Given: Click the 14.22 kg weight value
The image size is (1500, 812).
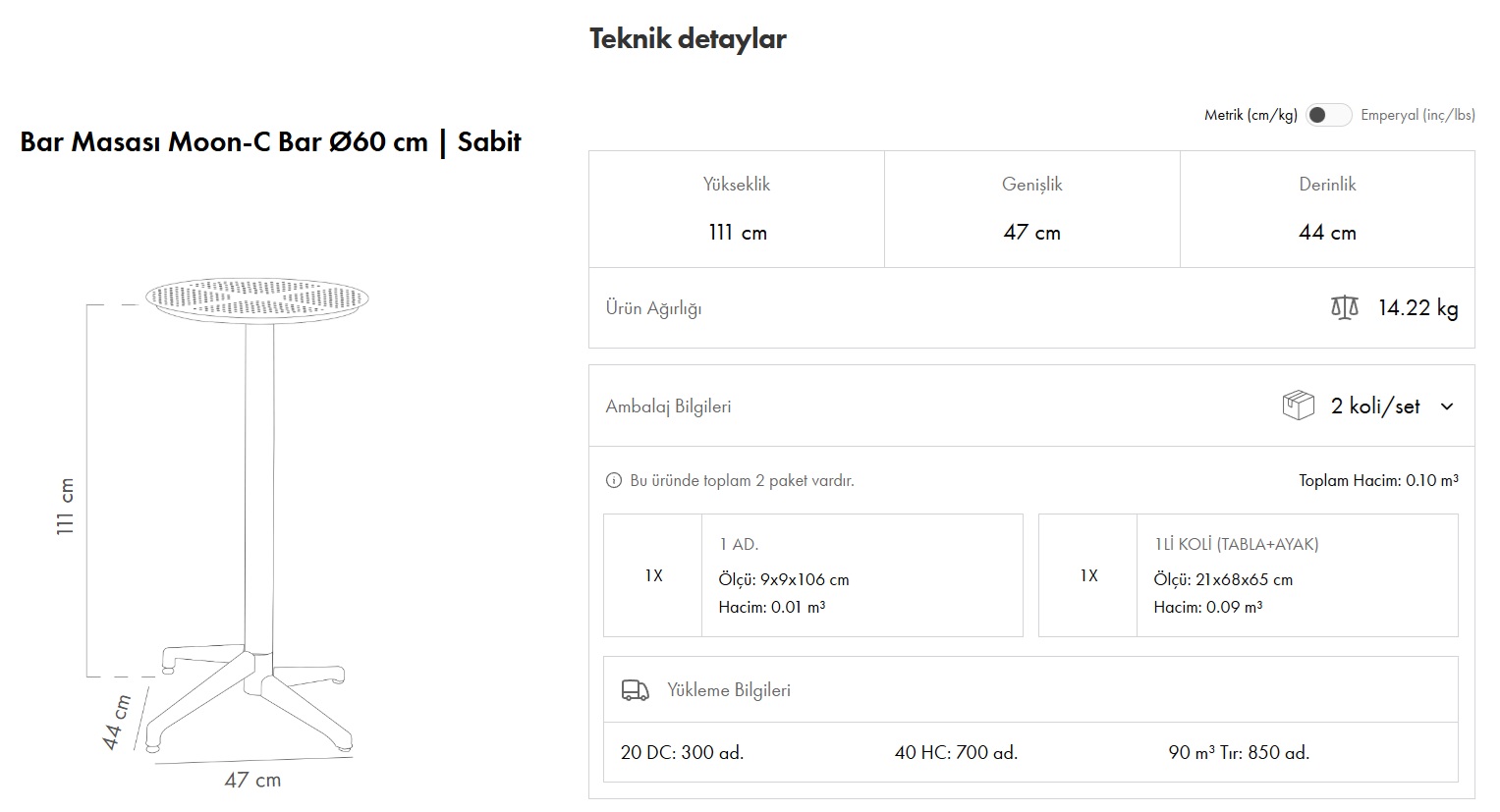Looking at the screenshot, I should point(1417,308).
